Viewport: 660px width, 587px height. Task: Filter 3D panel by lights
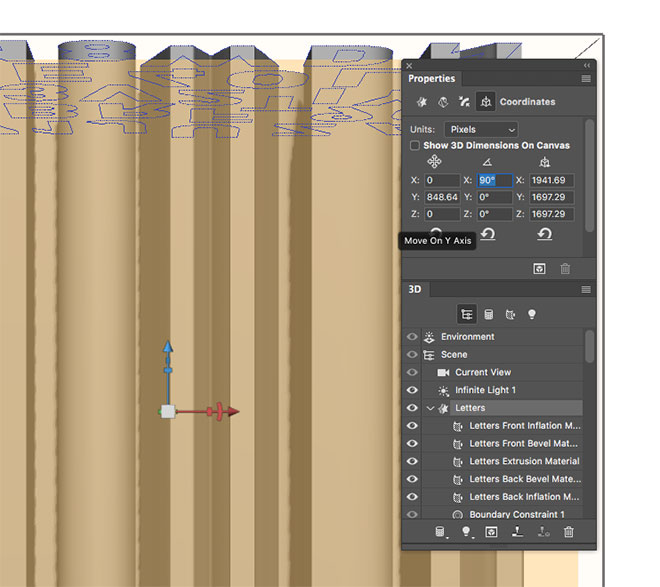point(532,314)
